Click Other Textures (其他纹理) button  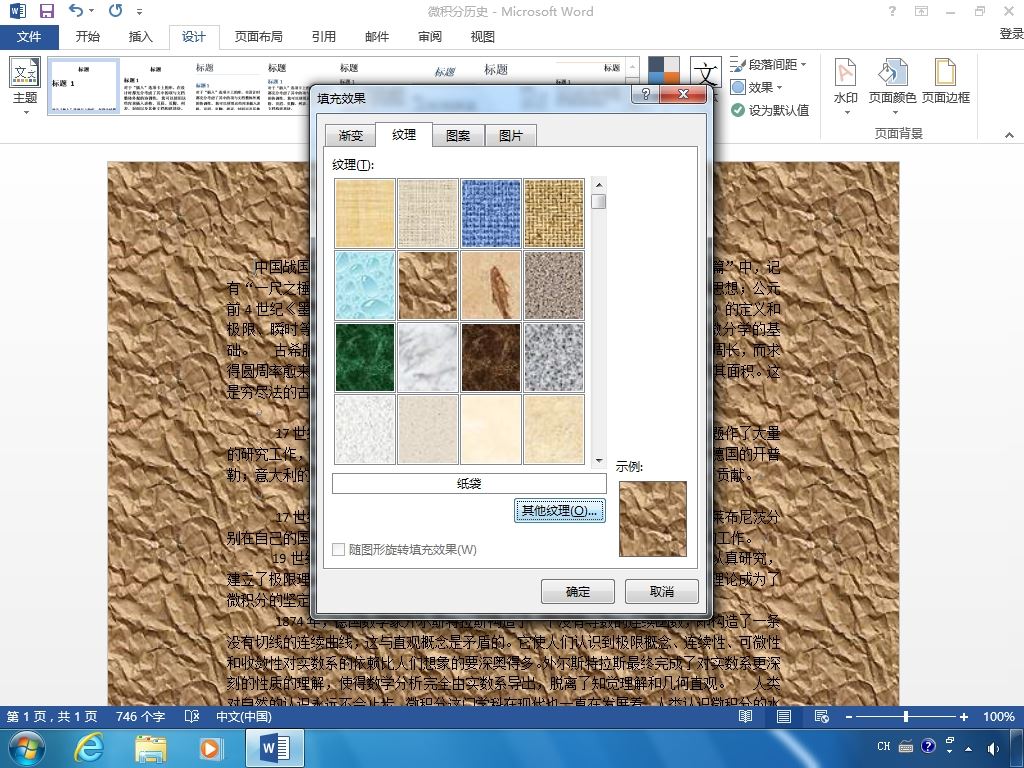[560, 511]
